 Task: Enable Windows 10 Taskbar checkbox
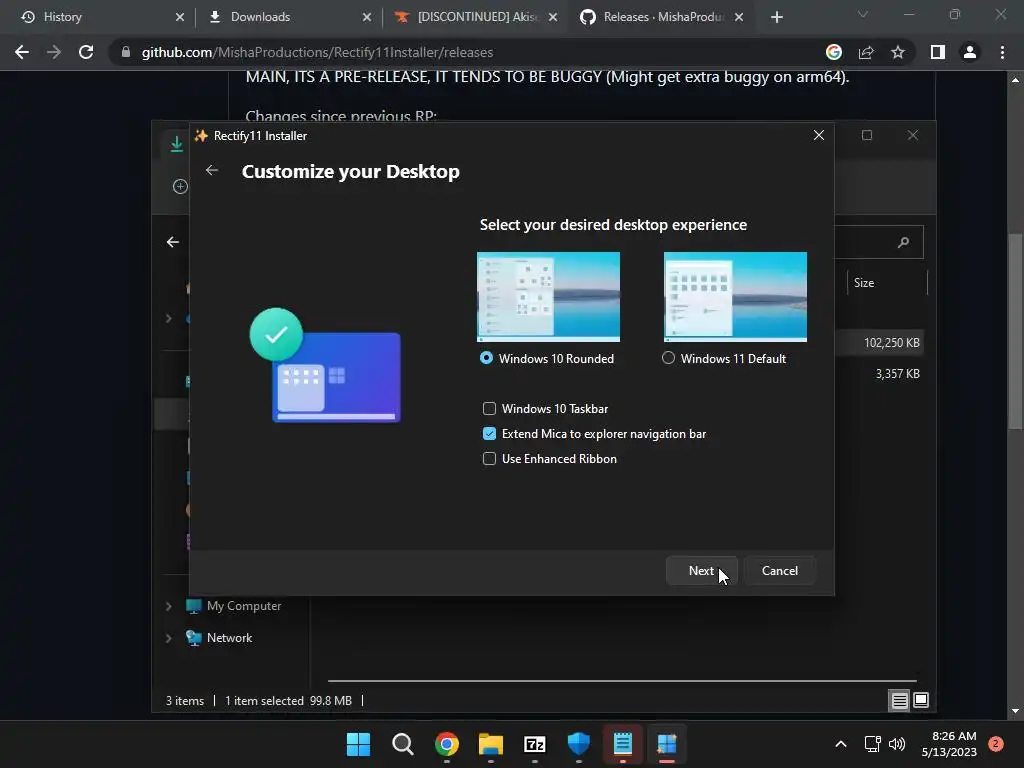[489, 409]
